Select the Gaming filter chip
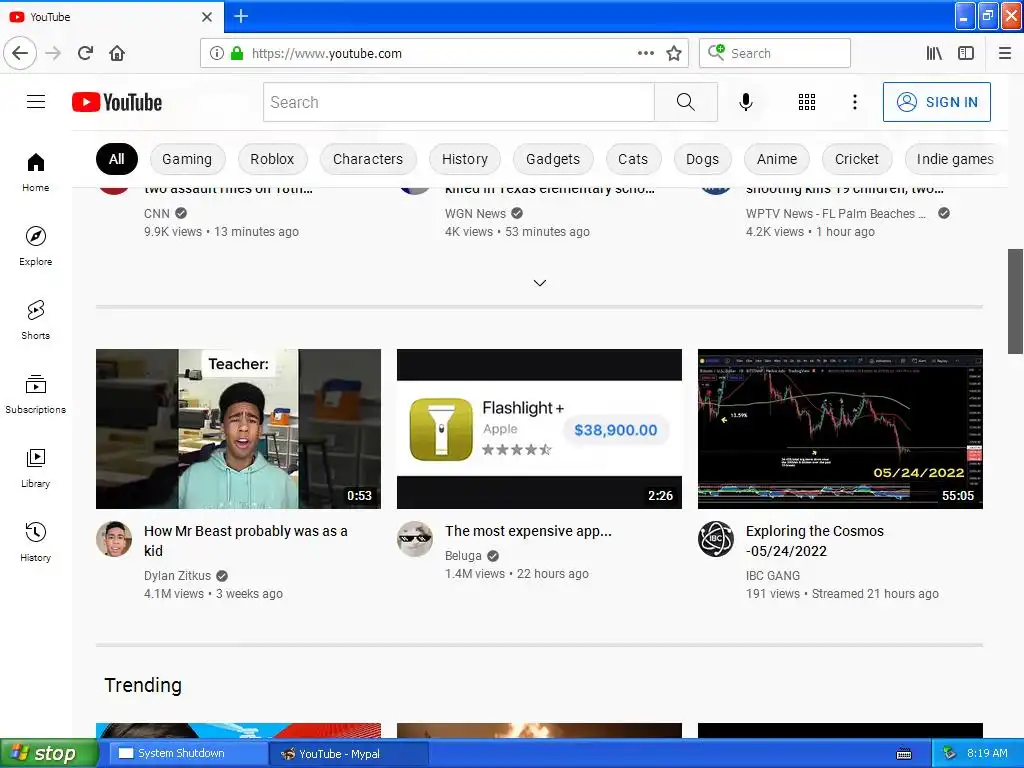 [x=187, y=159]
